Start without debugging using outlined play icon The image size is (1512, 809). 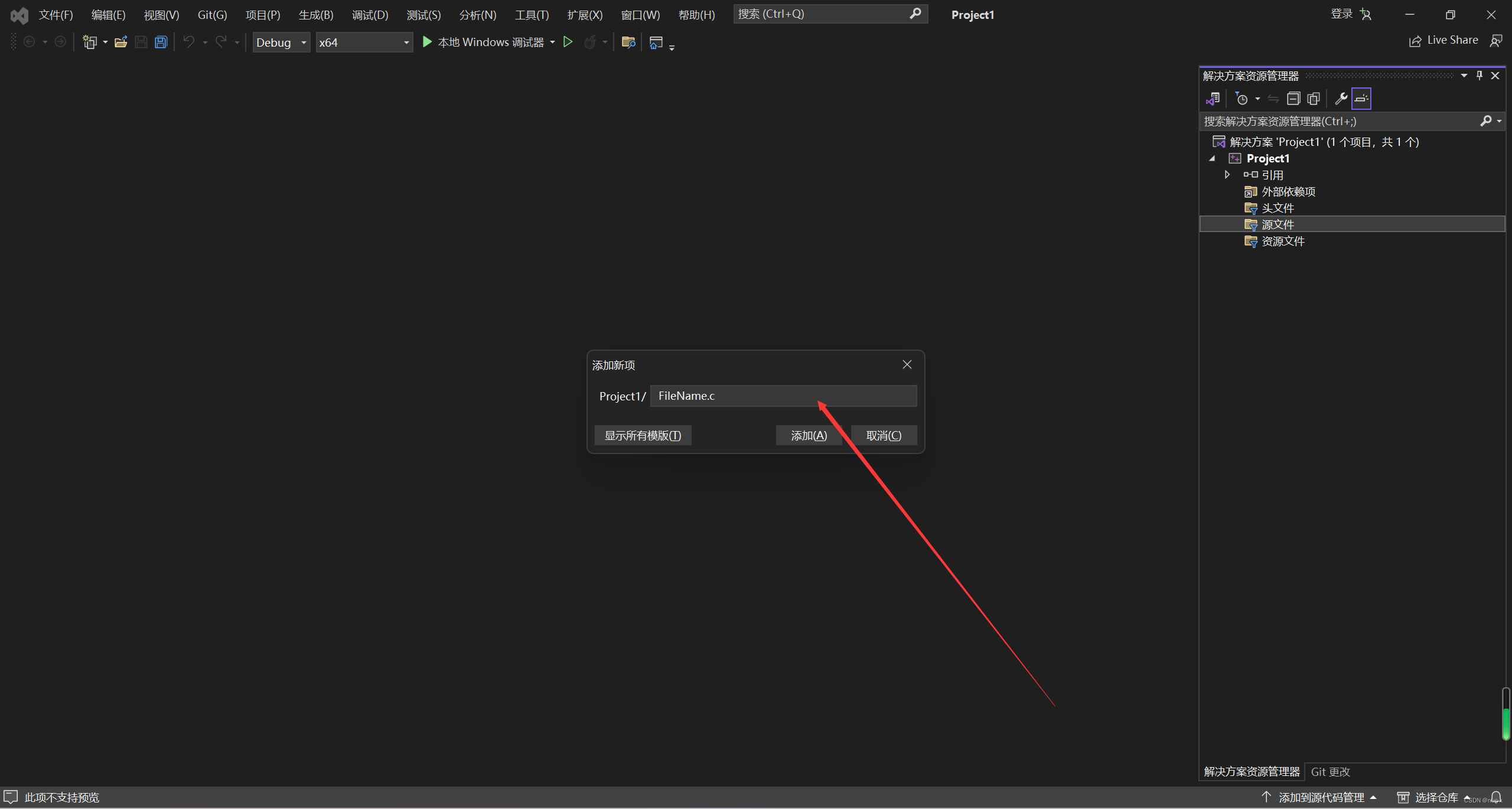pos(568,42)
